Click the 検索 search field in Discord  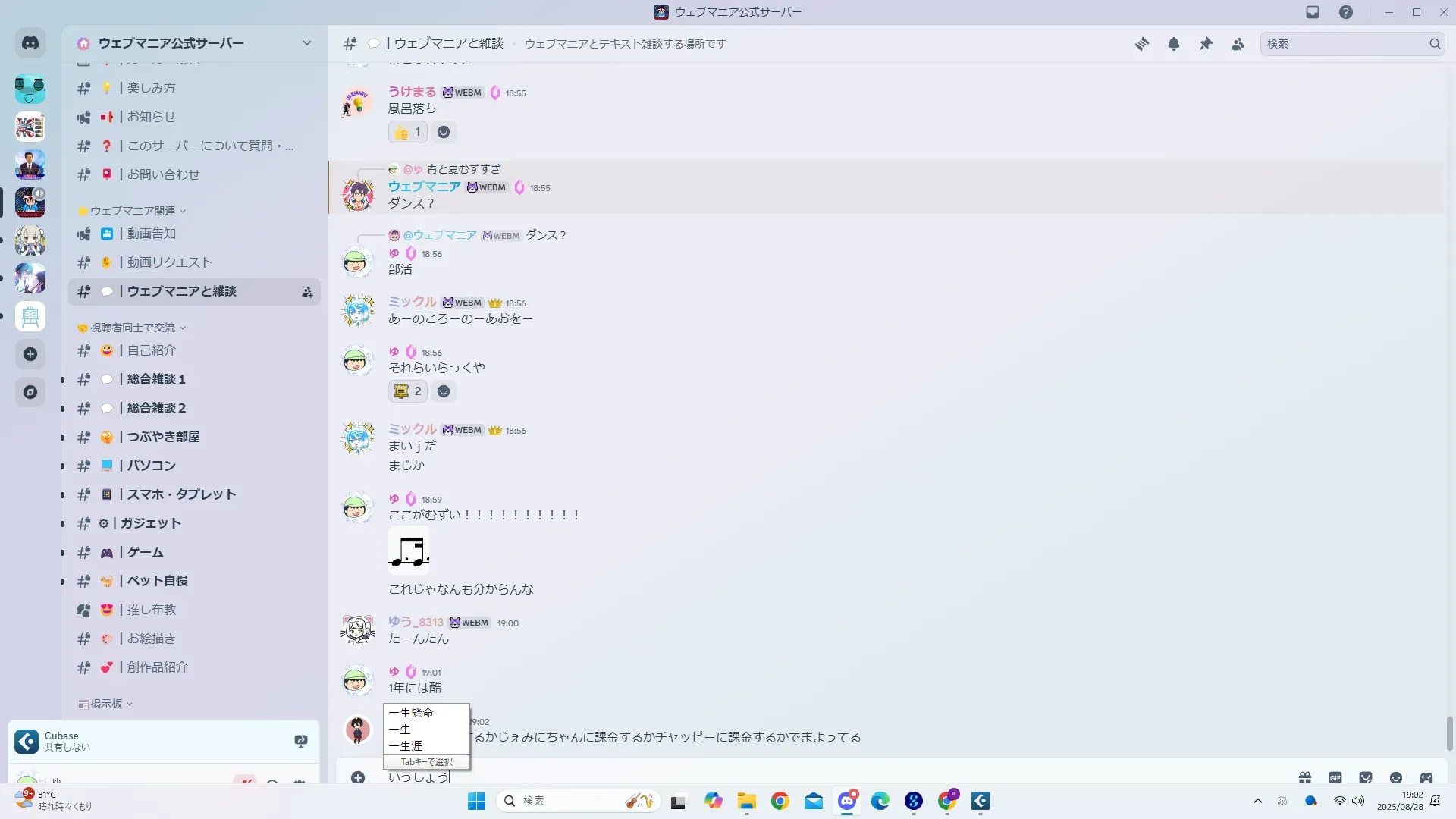[1342, 44]
